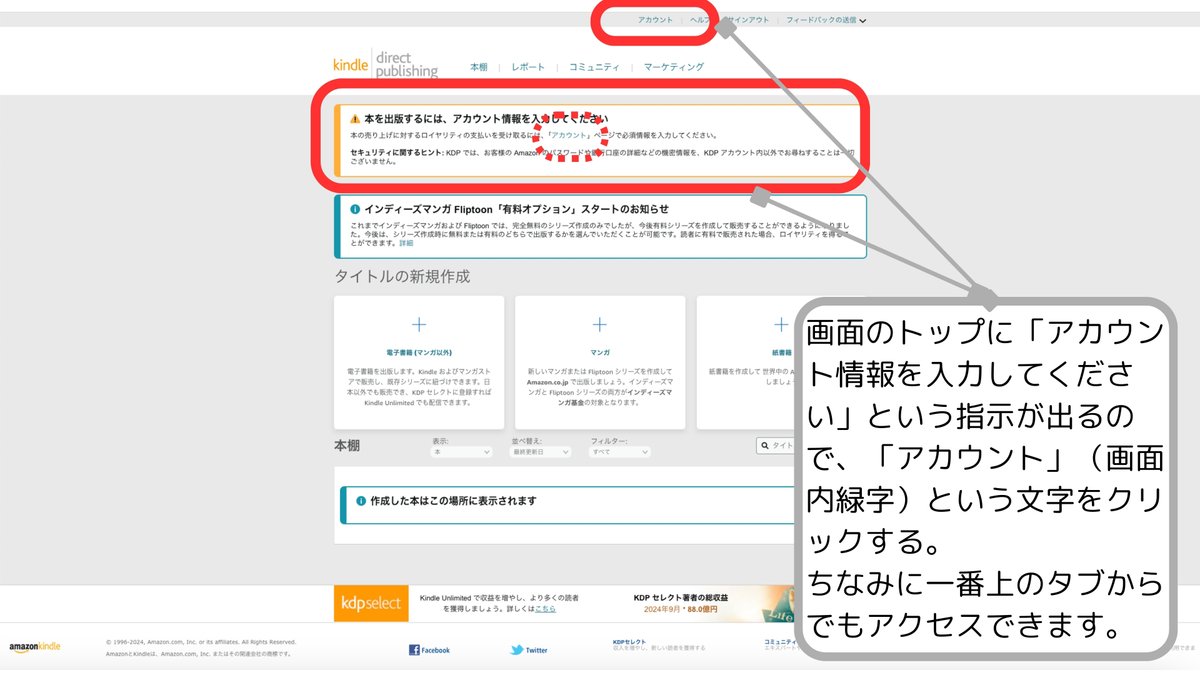Image resolution: width=1200 pixels, height=675 pixels.
Task: Click the plus icon for マンガ
Action: pos(600,324)
